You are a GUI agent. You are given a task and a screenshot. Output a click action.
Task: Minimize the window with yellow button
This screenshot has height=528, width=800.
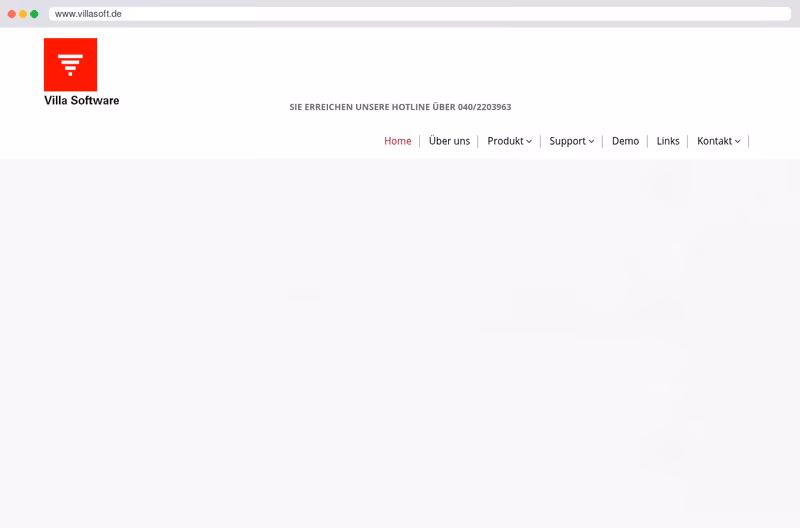[x=23, y=14]
